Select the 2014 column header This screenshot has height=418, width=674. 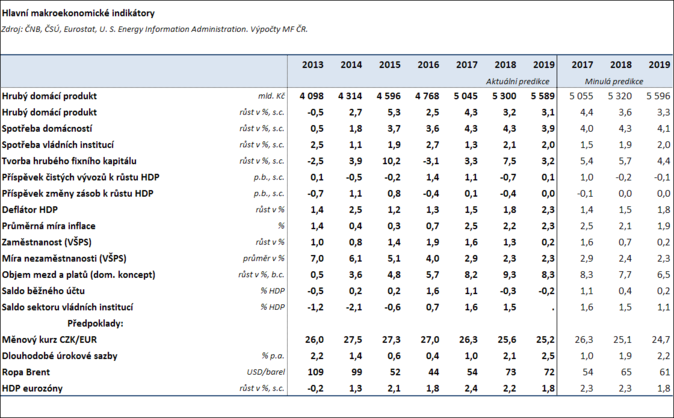pyautogui.click(x=351, y=65)
